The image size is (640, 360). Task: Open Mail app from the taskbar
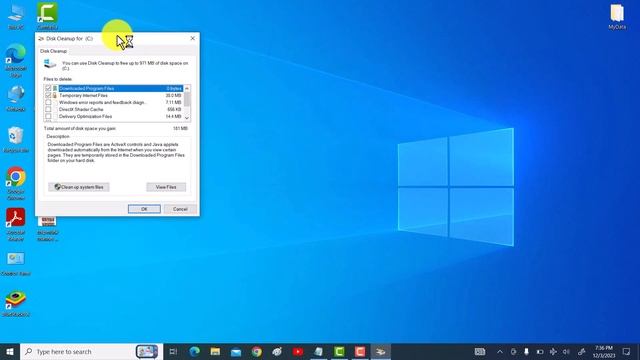coord(236,351)
